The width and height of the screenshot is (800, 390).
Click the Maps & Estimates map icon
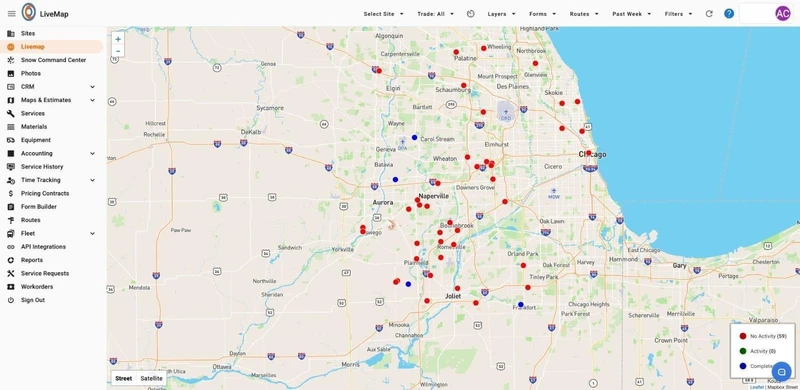coord(11,100)
